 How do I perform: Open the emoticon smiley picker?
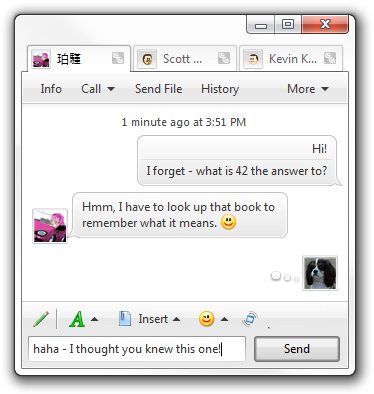point(207,319)
